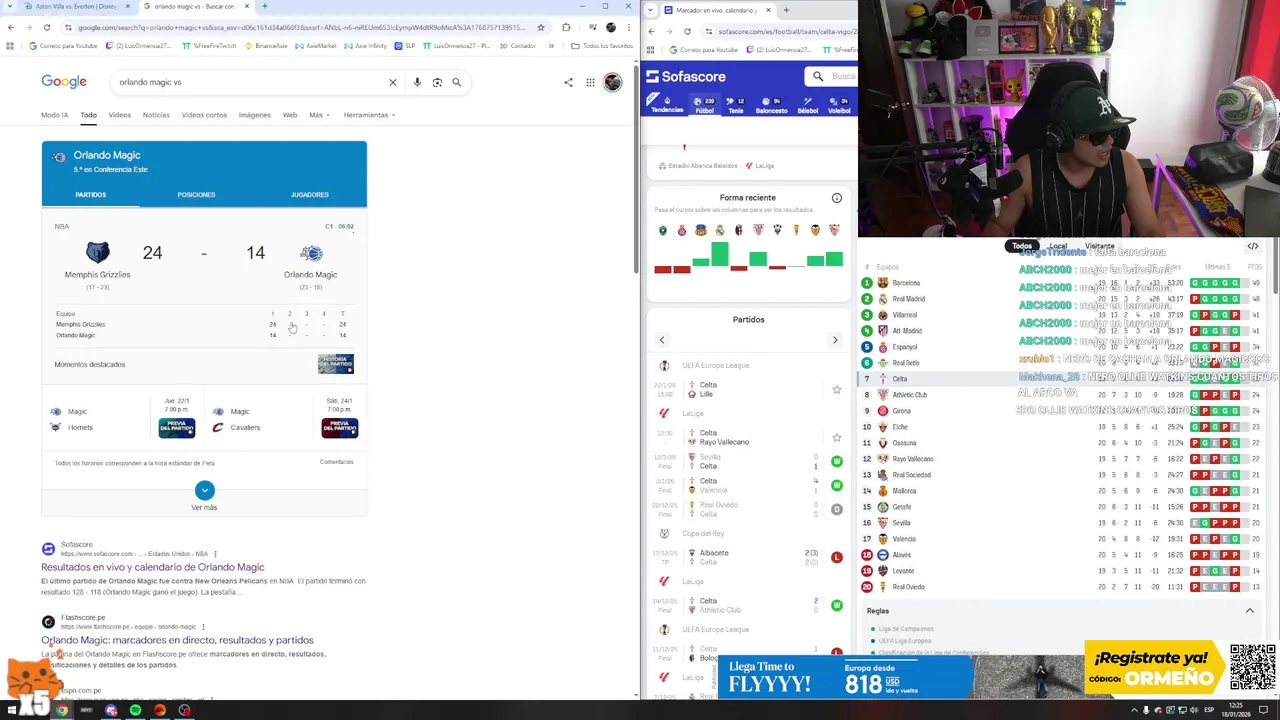This screenshot has height=720, width=1280.
Task: Go to previous matches with left arrow
Action: 661,340
